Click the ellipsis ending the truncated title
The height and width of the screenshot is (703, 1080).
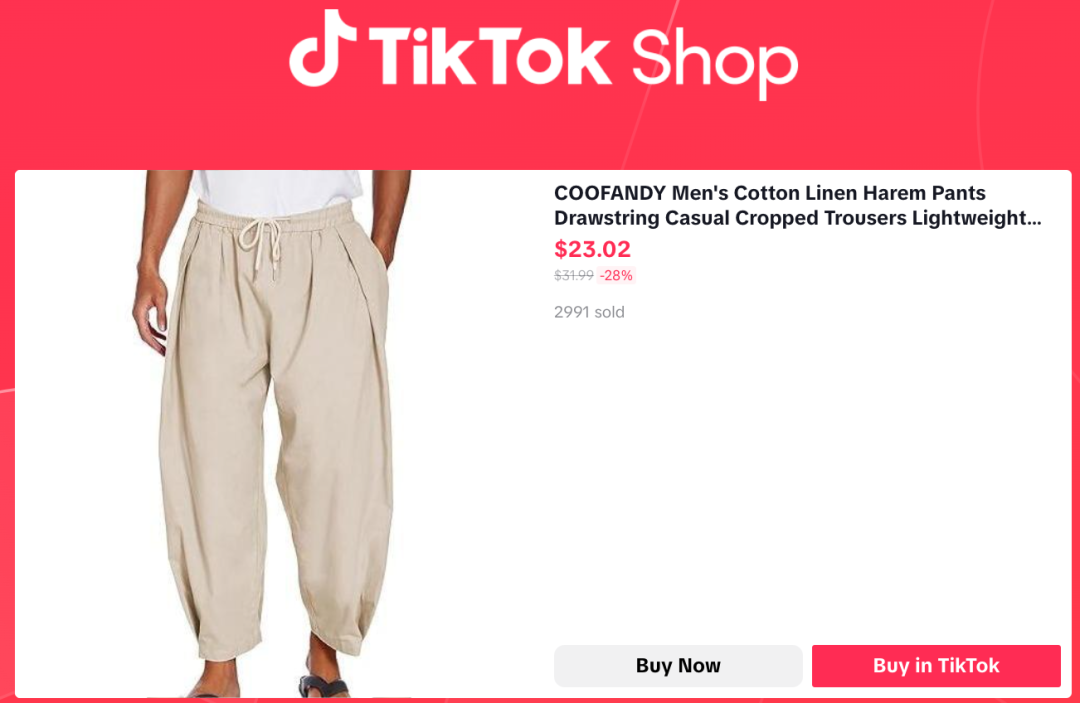click(1035, 222)
